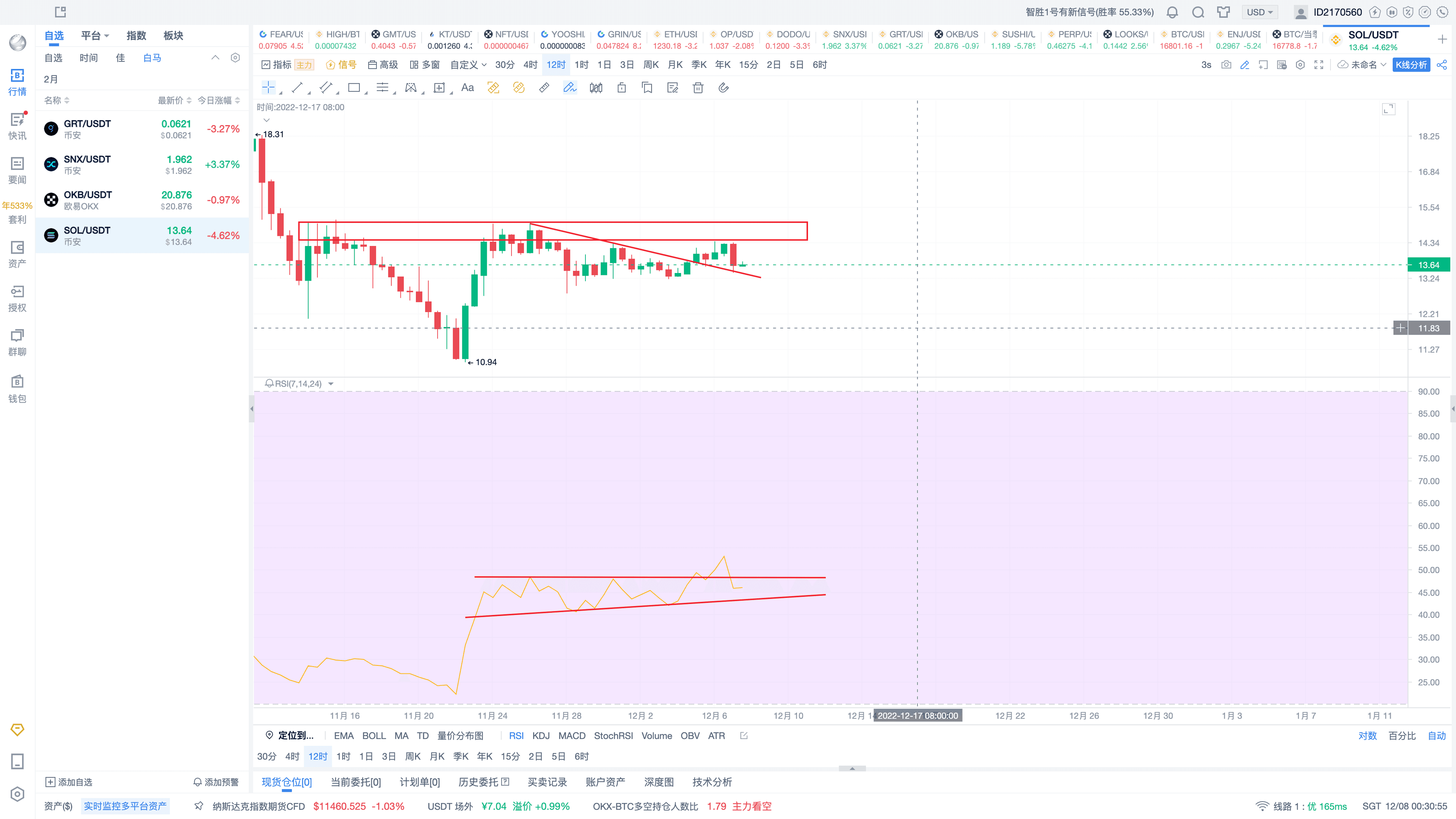Open chart settings hexagon icon

1300,65
